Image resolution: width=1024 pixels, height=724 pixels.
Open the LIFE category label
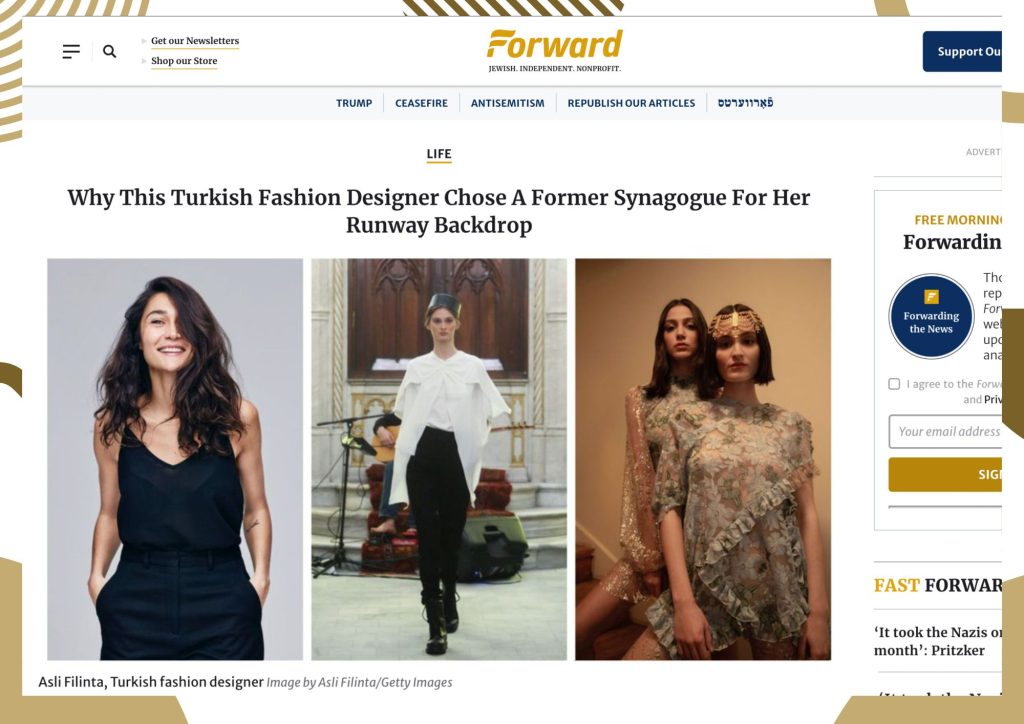coord(439,154)
